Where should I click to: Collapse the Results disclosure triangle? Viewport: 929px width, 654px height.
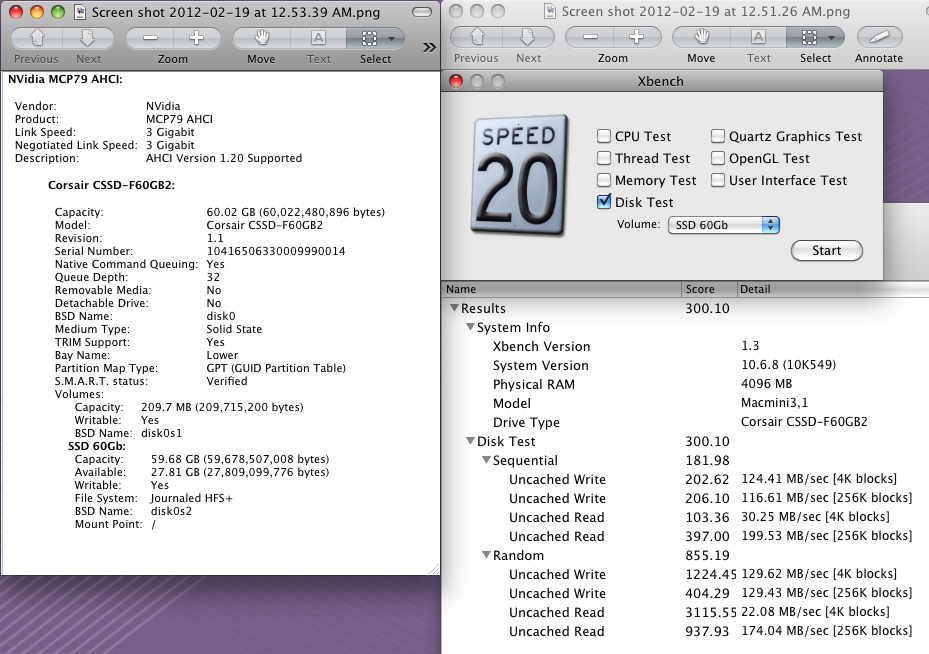[x=454, y=308]
